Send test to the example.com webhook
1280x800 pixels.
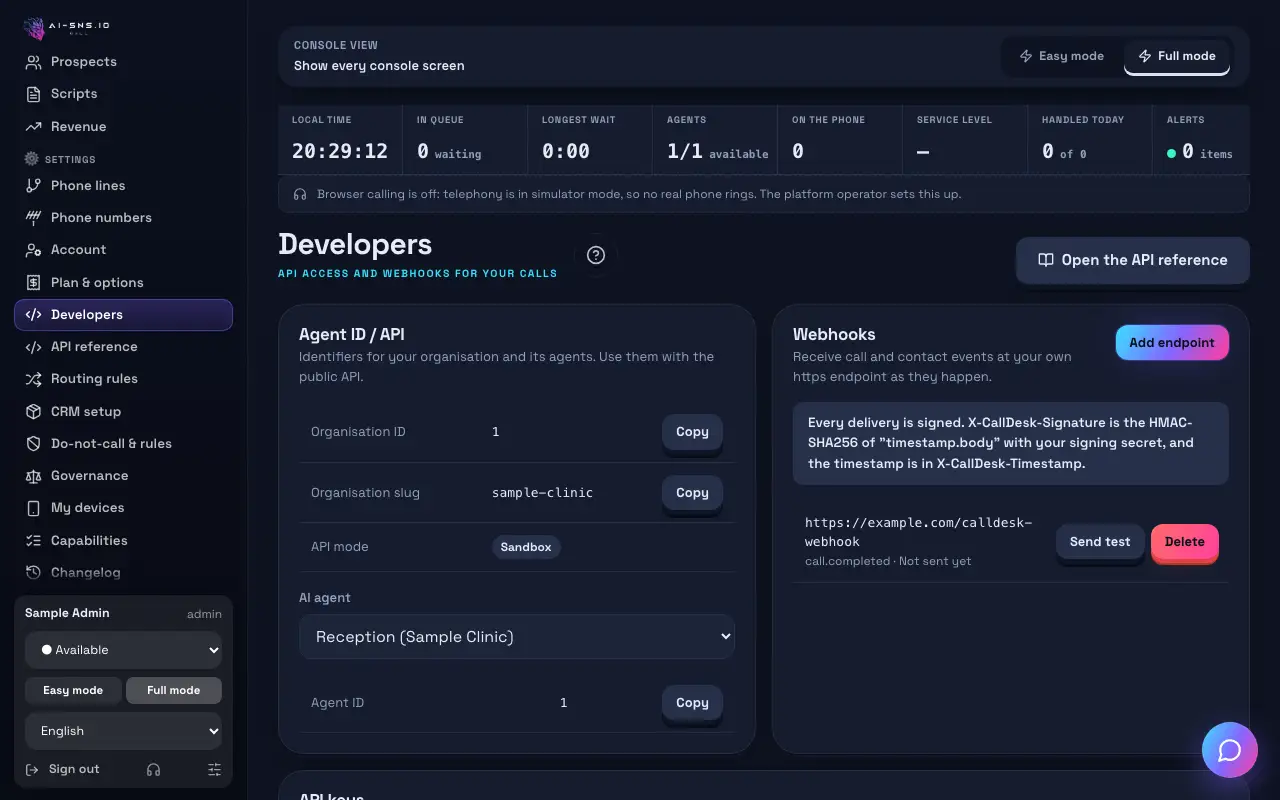tap(1100, 542)
